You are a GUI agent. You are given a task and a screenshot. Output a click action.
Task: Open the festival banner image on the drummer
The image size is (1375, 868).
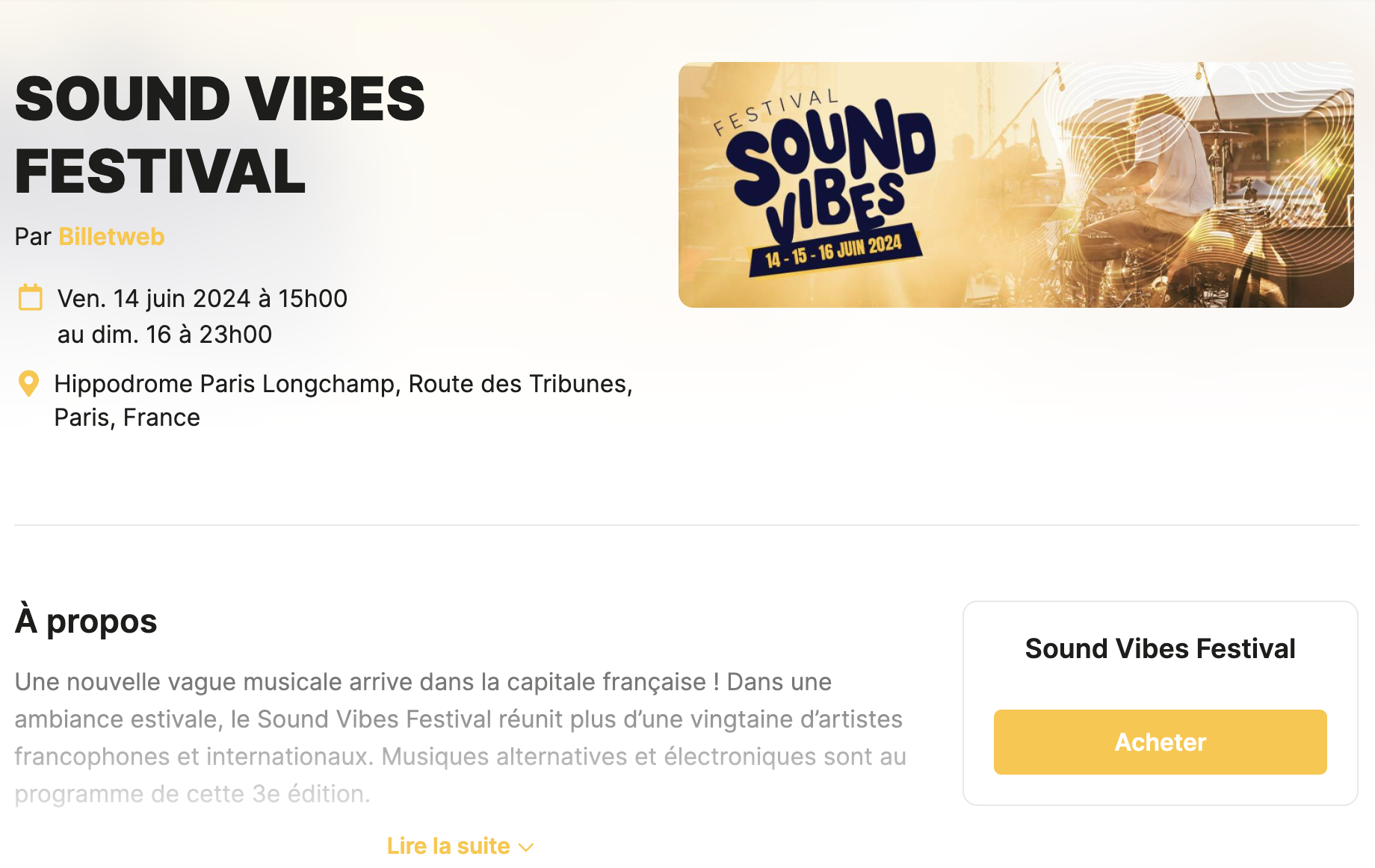point(1166,187)
